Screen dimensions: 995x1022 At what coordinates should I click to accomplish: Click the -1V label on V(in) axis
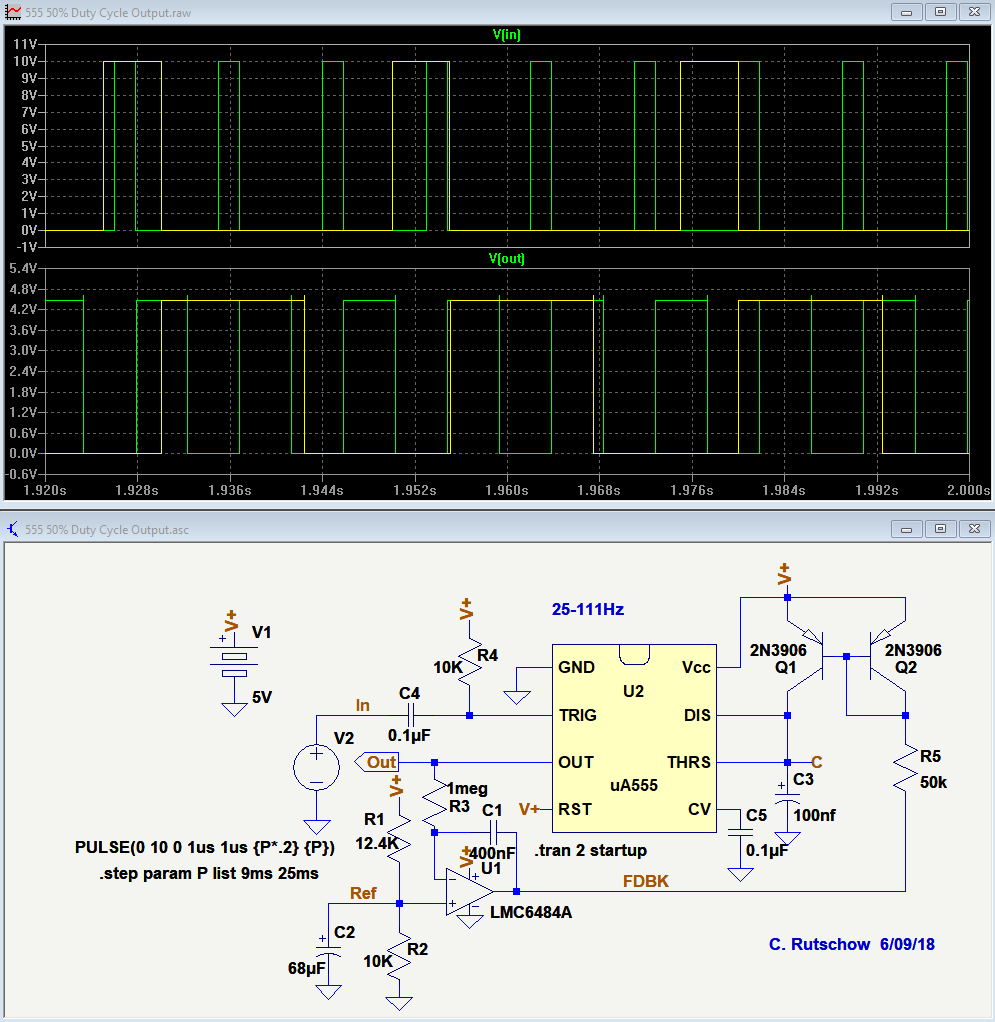click(26, 247)
